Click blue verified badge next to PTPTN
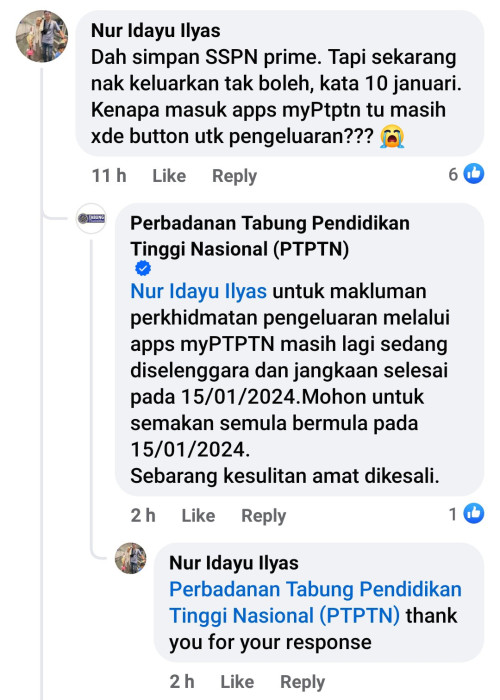500x700 pixels. [x=143, y=268]
